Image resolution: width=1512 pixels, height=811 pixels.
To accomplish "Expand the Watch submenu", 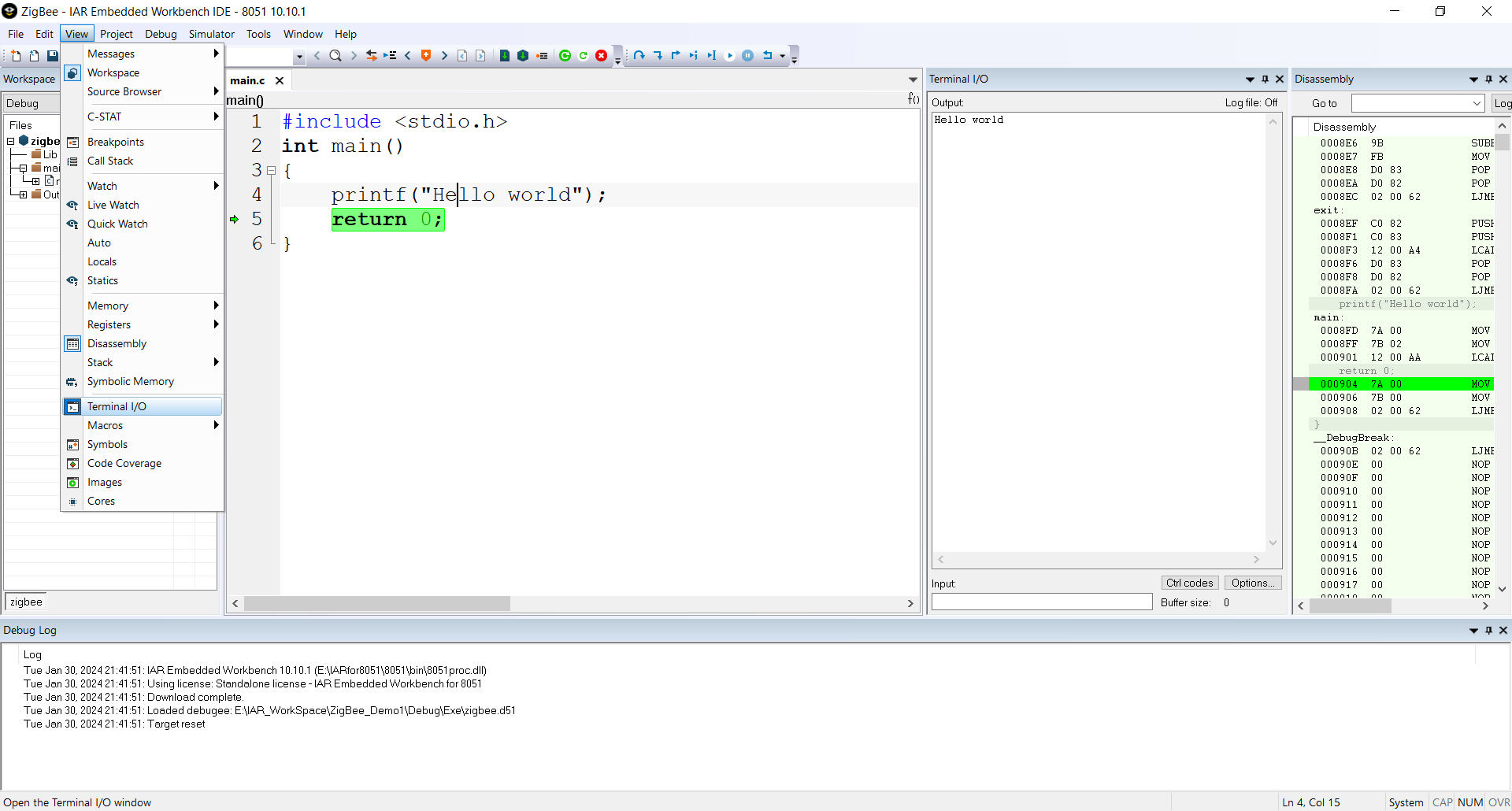I will click(143, 186).
